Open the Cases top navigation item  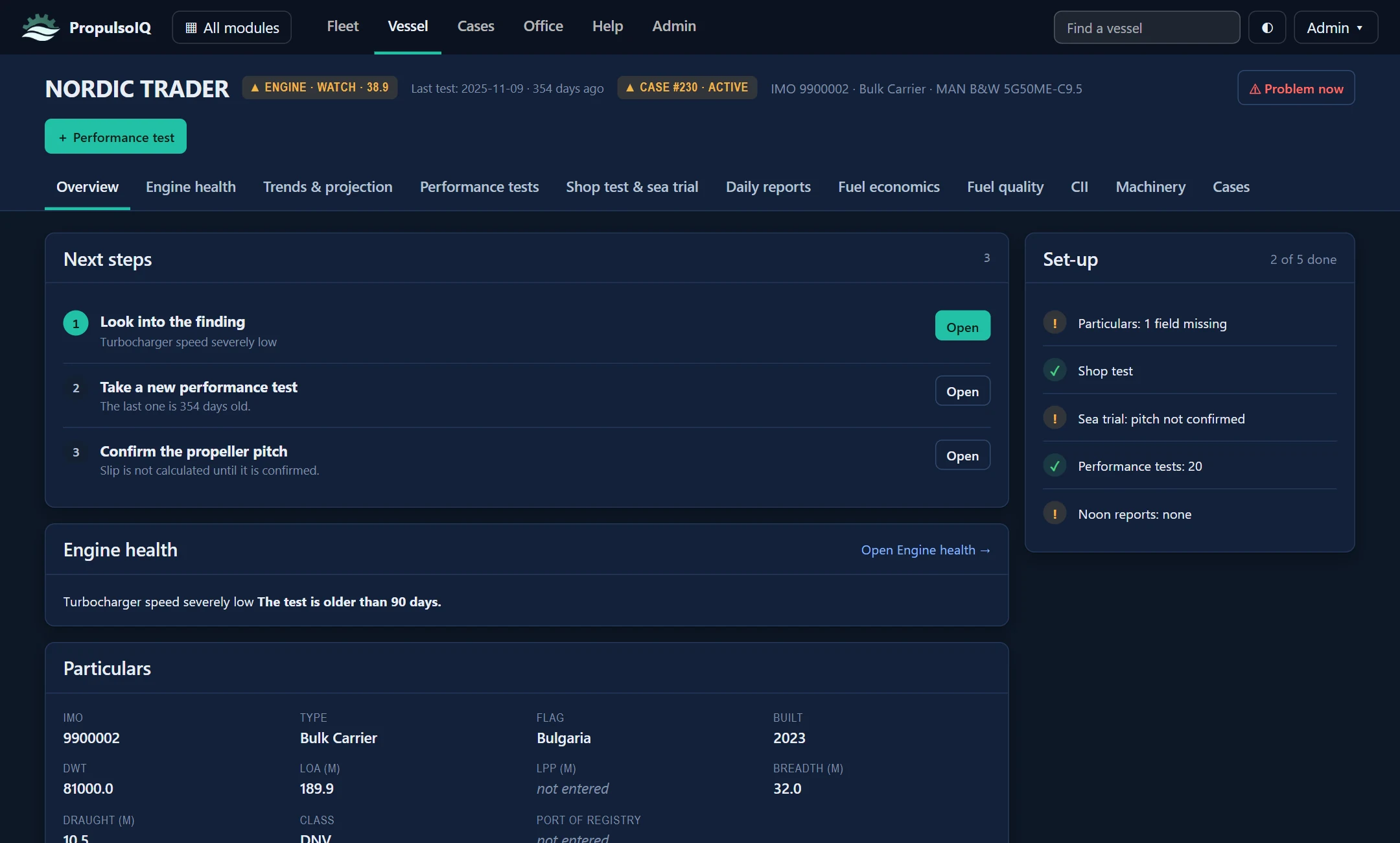476,26
